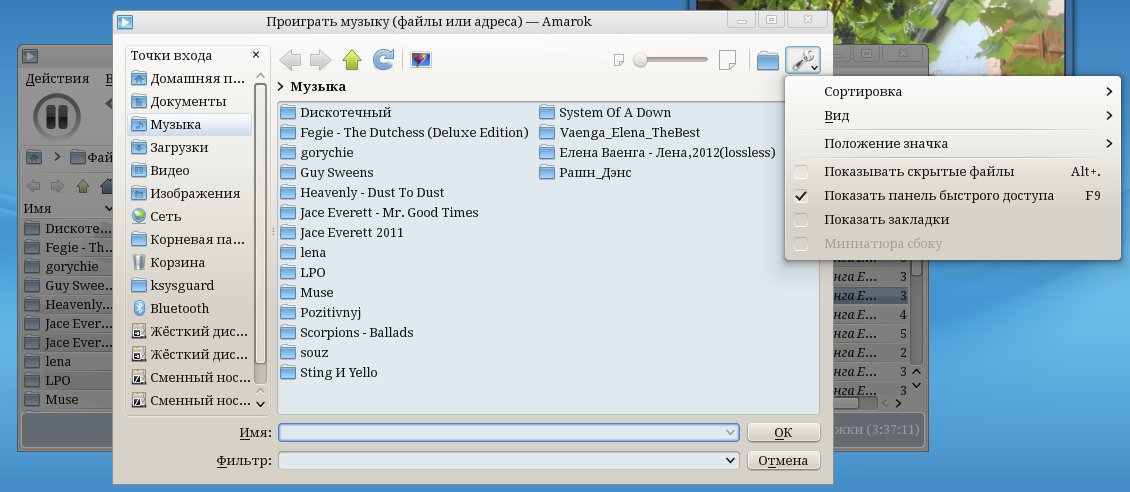Select the Рашн_Дэнс folder
This screenshot has height=492, width=1130.
585,173
